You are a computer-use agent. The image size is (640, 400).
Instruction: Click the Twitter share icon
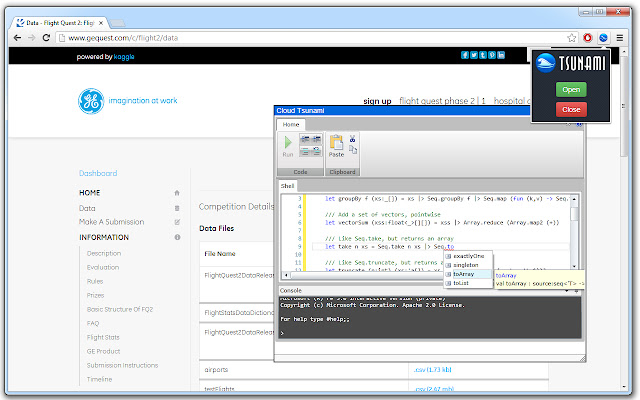tap(474, 55)
